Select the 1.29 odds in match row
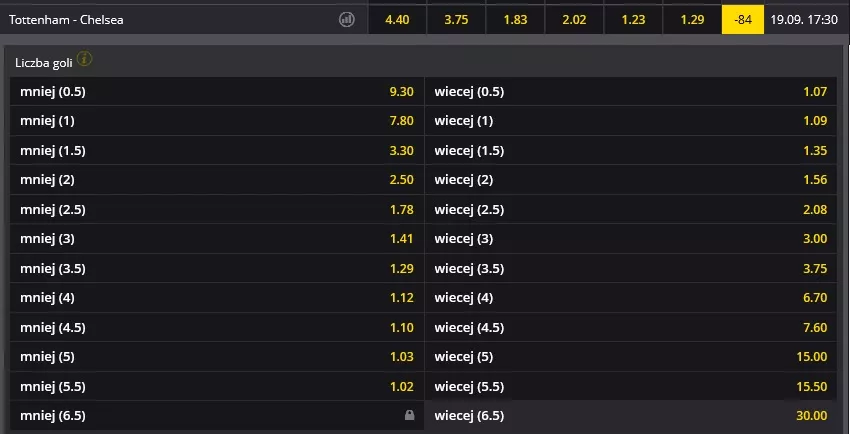This screenshot has height=434, width=850. pos(692,20)
